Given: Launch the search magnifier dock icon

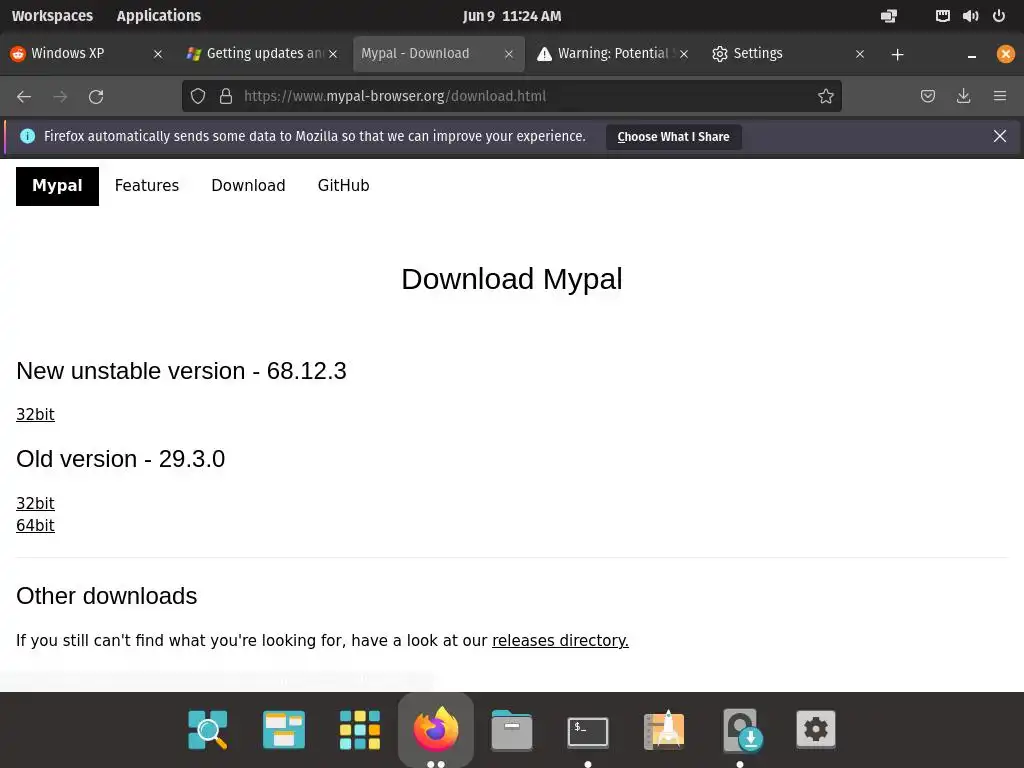Looking at the screenshot, I should pos(208,729).
